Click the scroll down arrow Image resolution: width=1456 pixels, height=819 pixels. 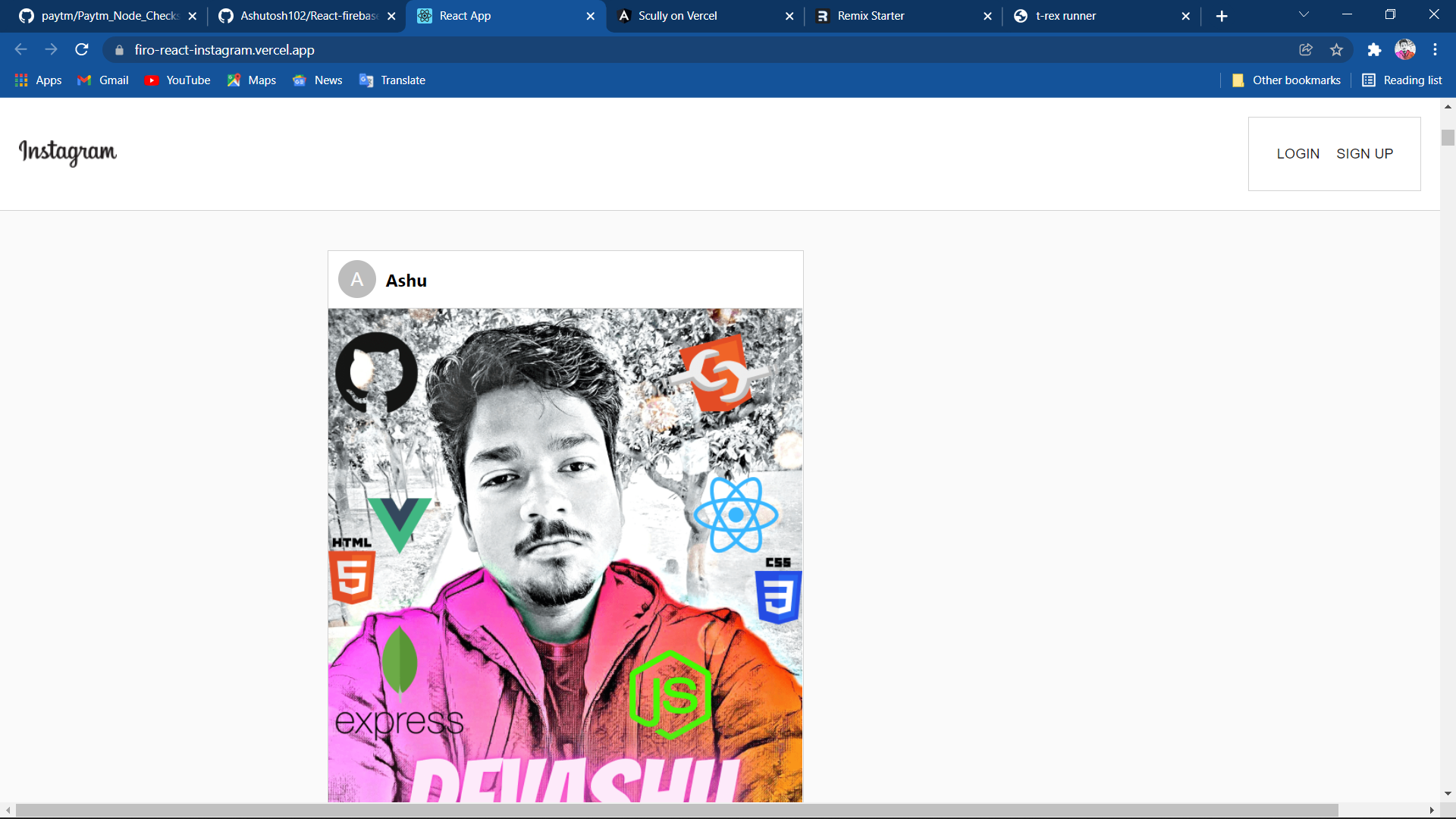pos(1448,794)
